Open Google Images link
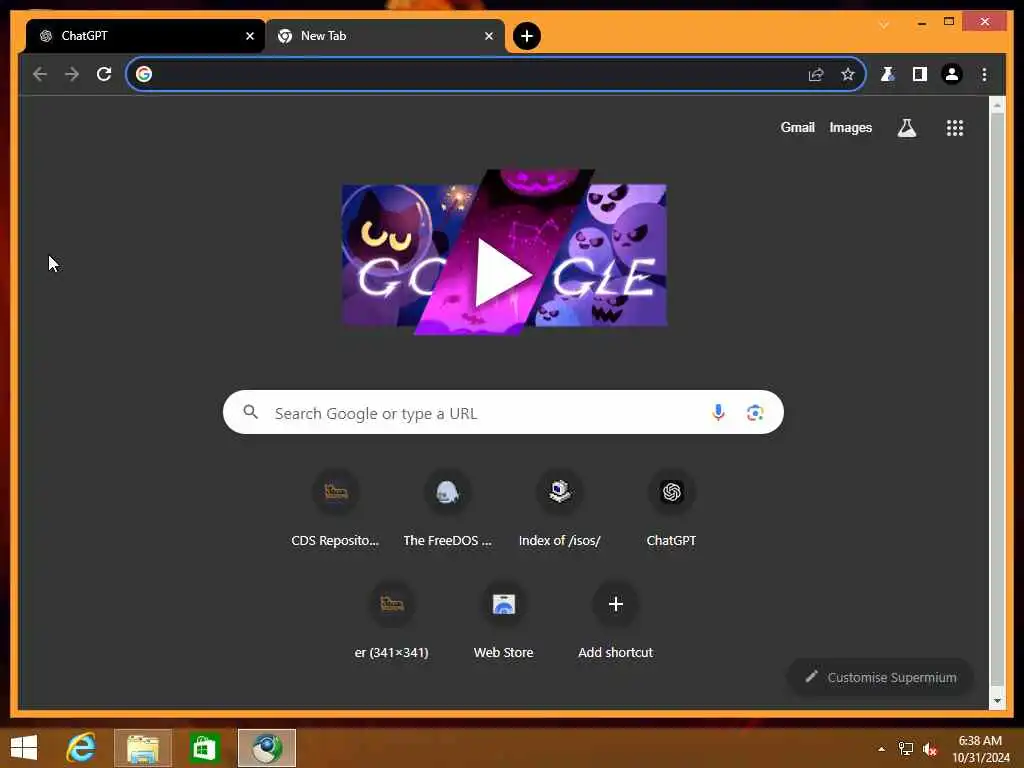The width and height of the screenshot is (1024, 768). click(x=850, y=127)
